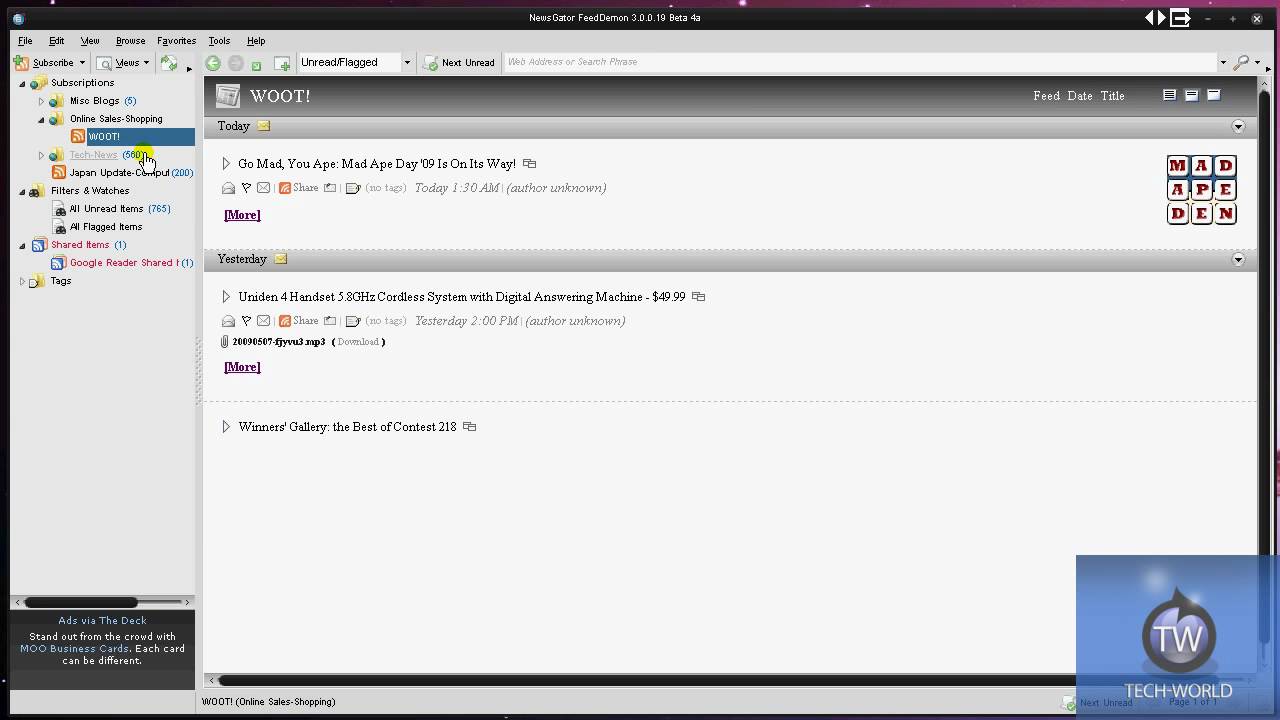This screenshot has width=1280, height=720.
Task: Open Uniden item in new tab icon
Action: pyautogui.click(x=698, y=297)
